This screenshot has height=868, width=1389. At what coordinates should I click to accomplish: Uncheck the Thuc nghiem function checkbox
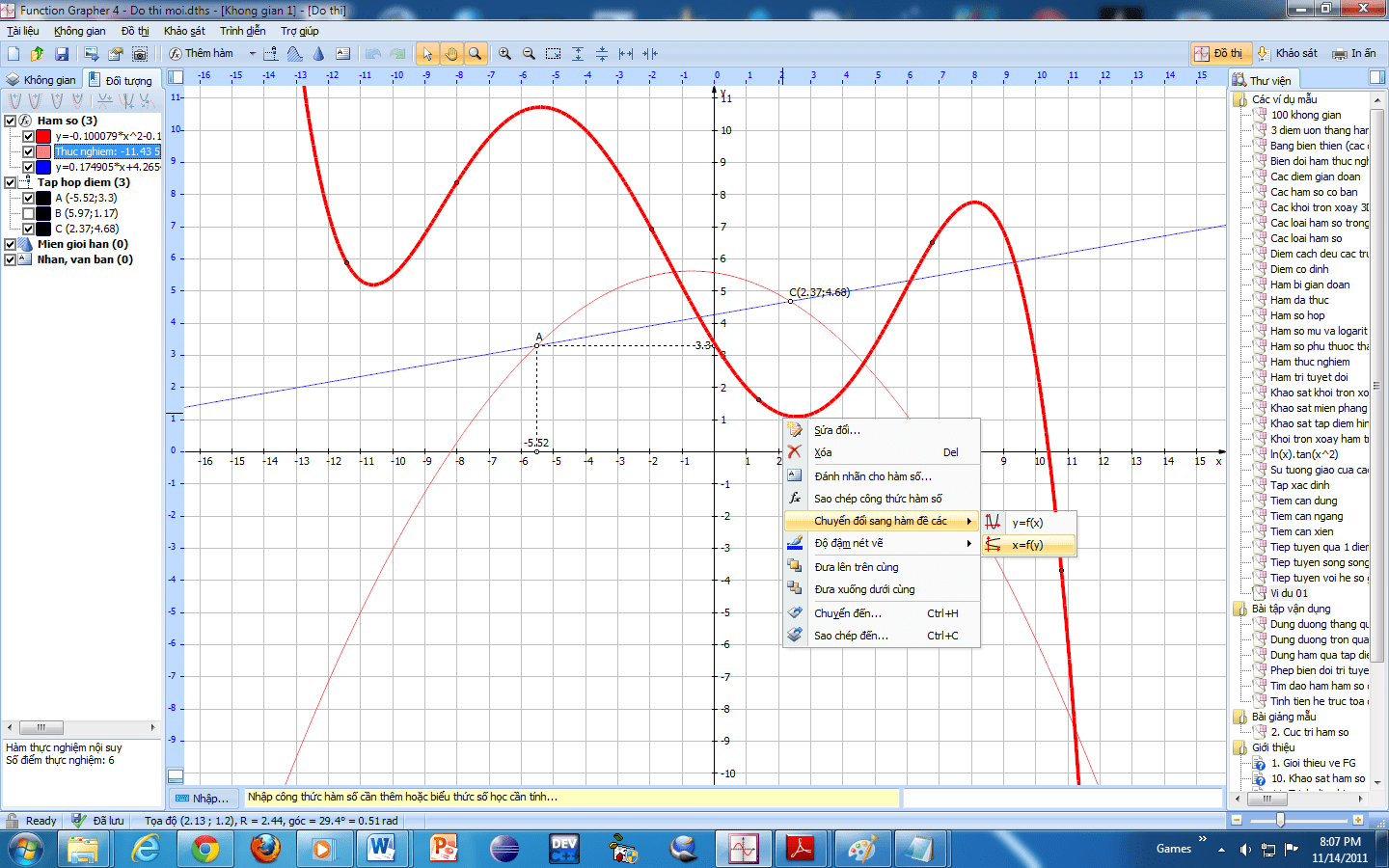[x=28, y=151]
